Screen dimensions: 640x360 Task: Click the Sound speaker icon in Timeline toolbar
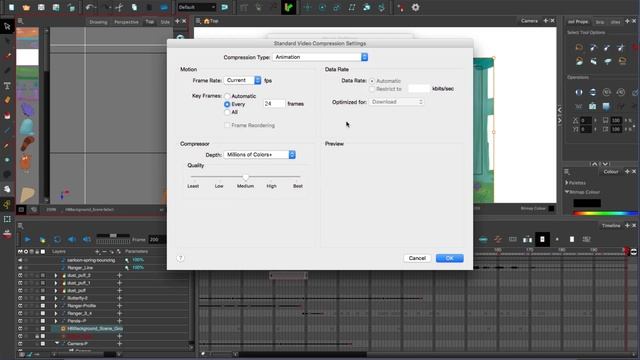(x=72, y=240)
